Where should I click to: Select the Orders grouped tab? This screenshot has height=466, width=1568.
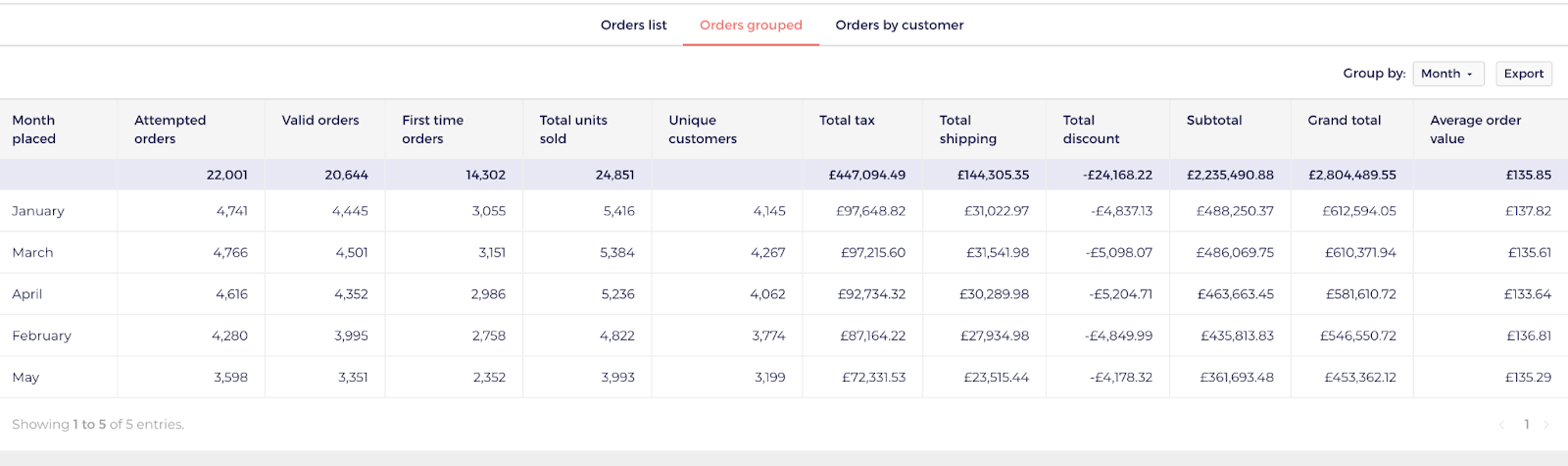[751, 25]
